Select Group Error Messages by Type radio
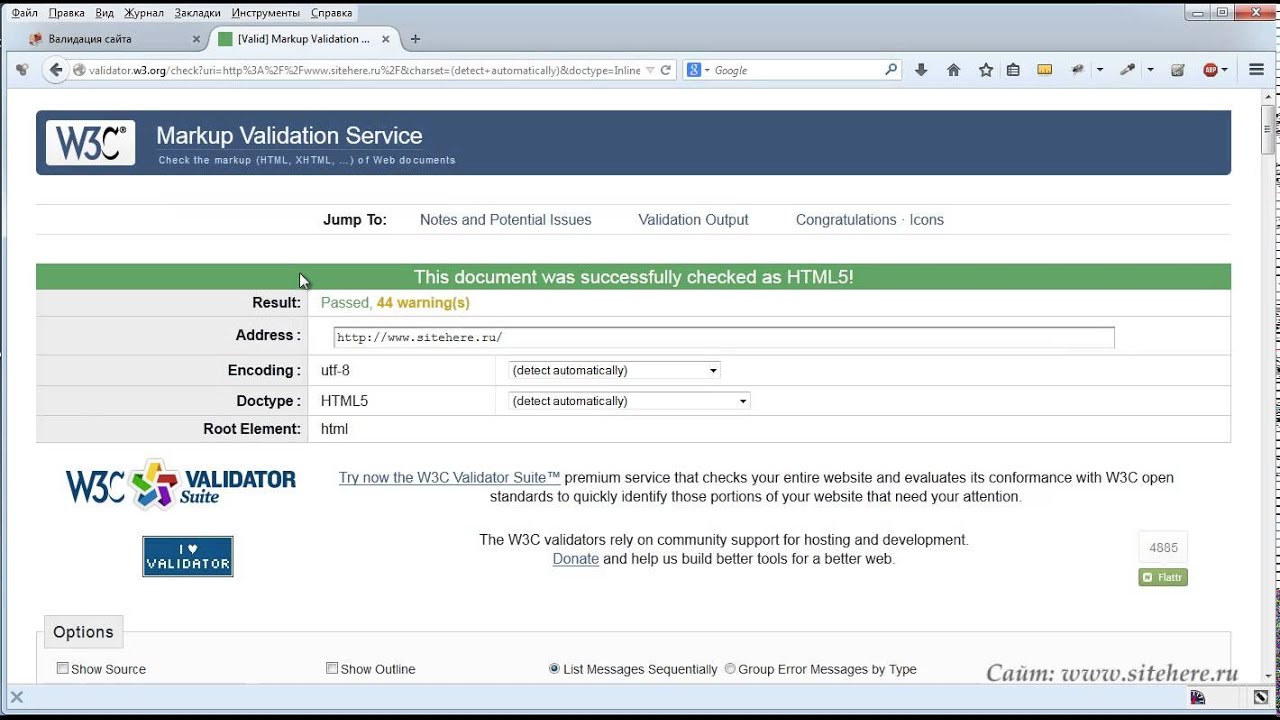This screenshot has height=720, width=1280. (x=730, y=669)
